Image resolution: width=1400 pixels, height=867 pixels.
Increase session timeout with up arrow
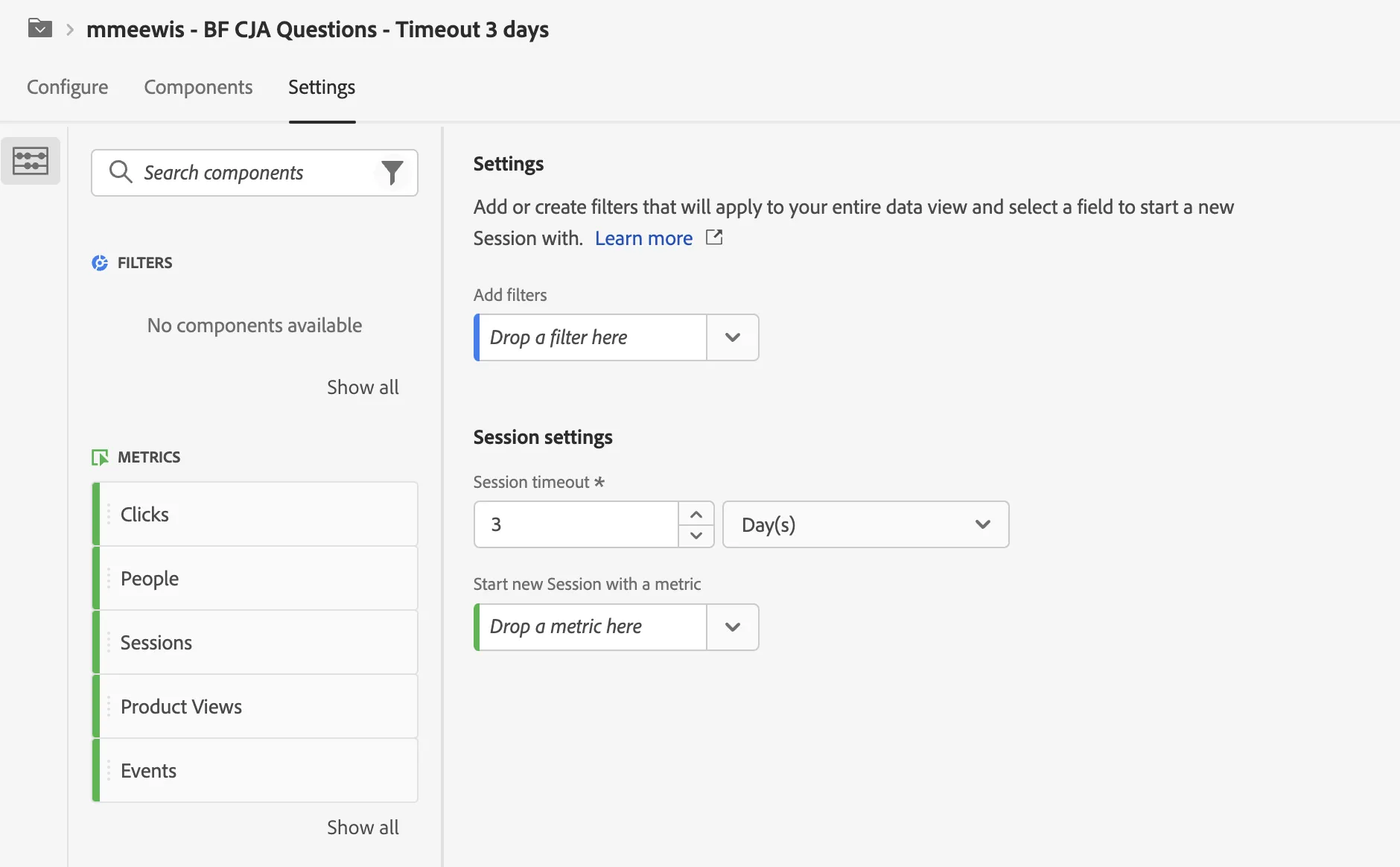point(696,514)
